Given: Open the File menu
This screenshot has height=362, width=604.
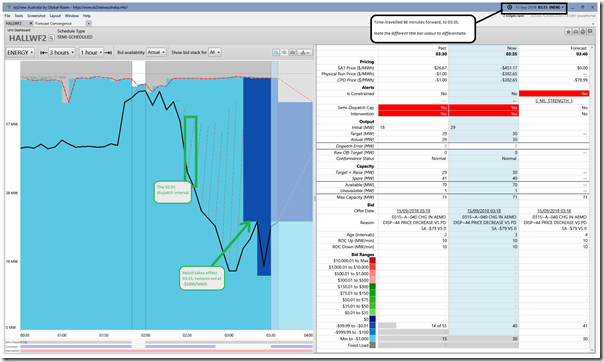Looking at the screenshot, I should (7, 16).
